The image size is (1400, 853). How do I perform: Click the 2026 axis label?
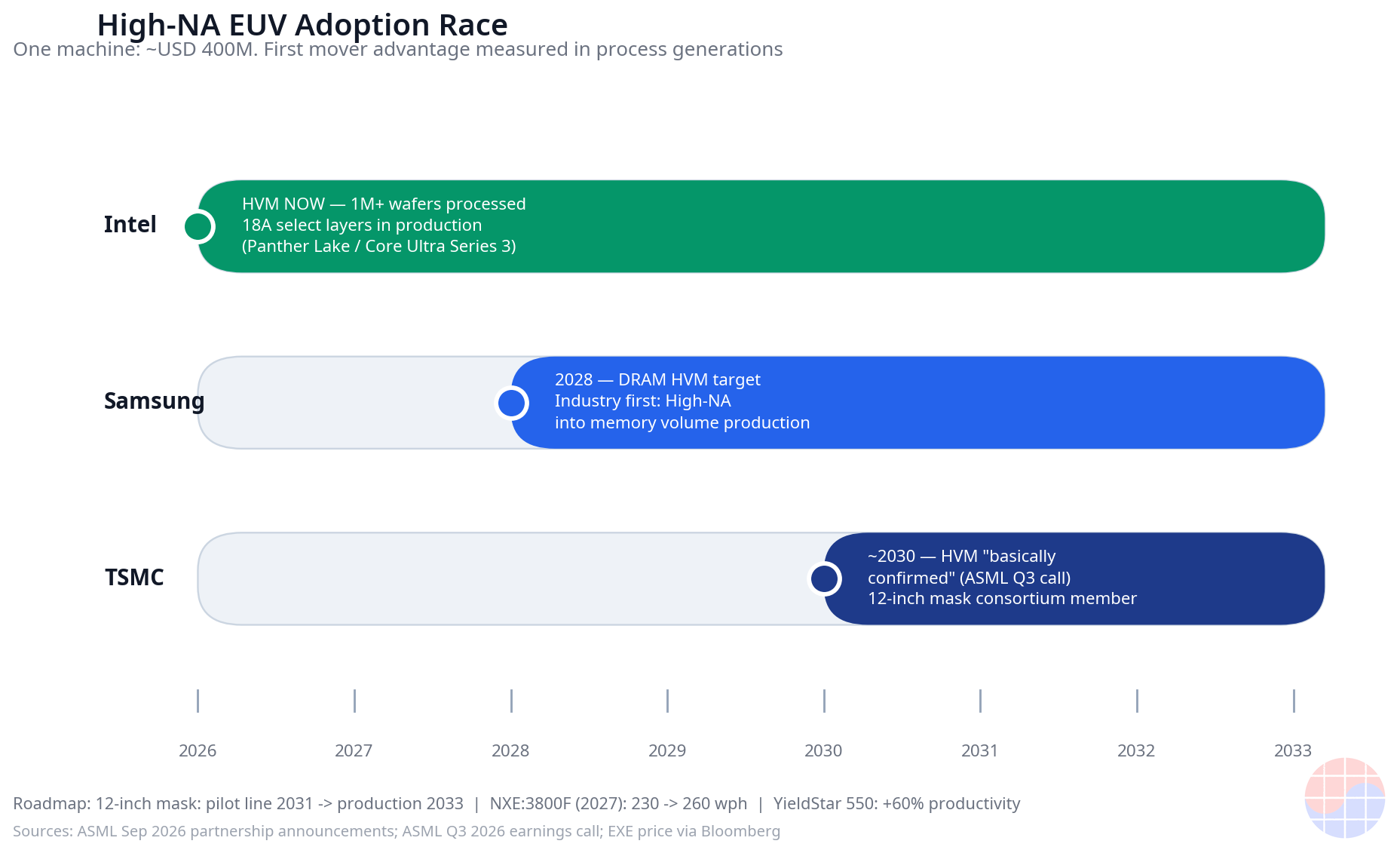coord(198,751)
